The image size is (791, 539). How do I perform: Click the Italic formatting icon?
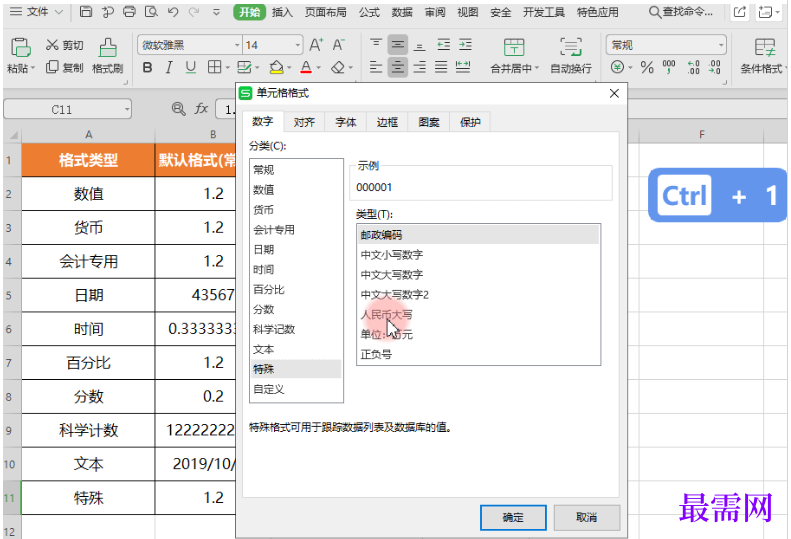[169, 67]
